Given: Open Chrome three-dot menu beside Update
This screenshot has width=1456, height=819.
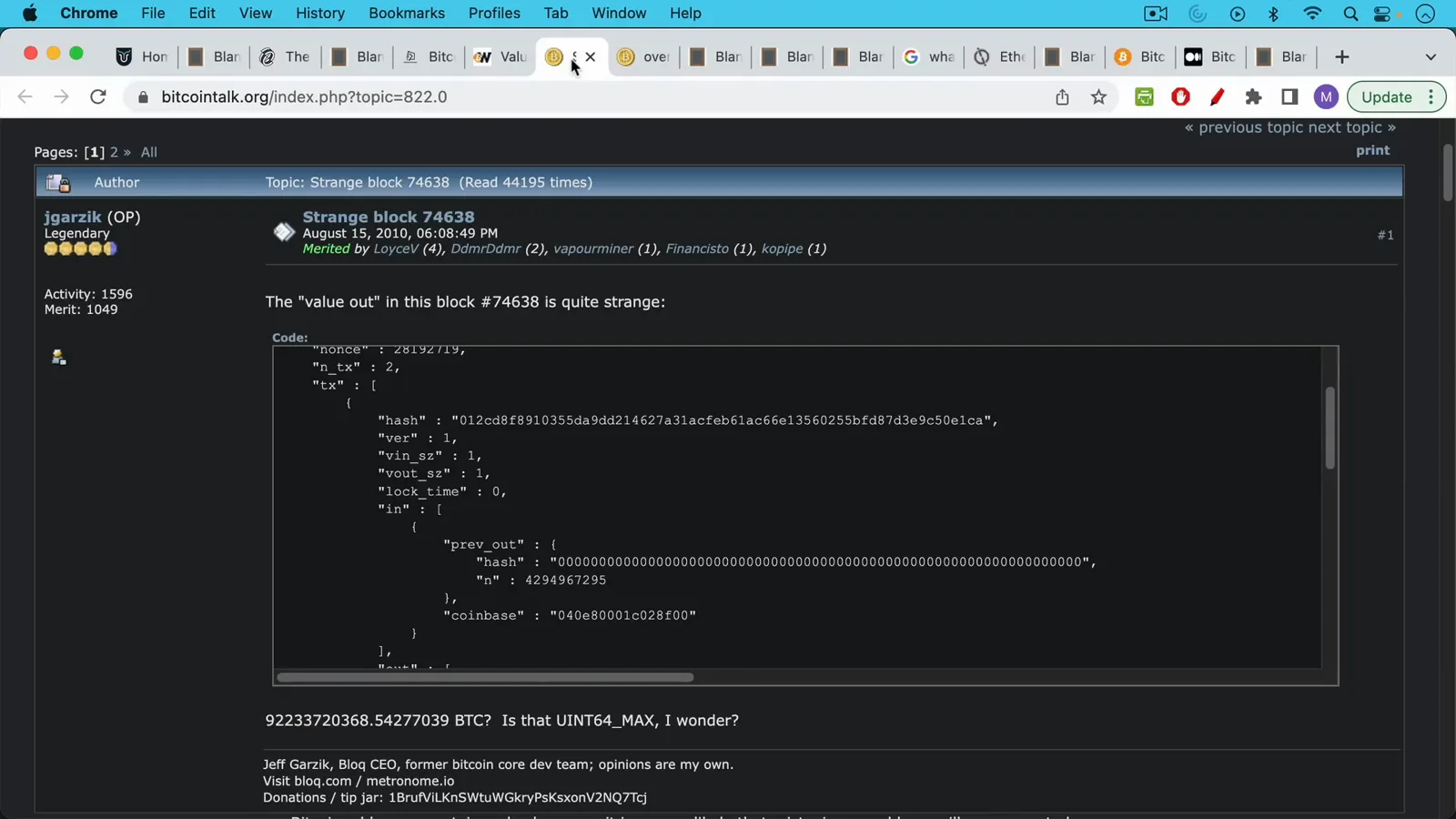Looking at the screenshot, I should (1431, 96).
